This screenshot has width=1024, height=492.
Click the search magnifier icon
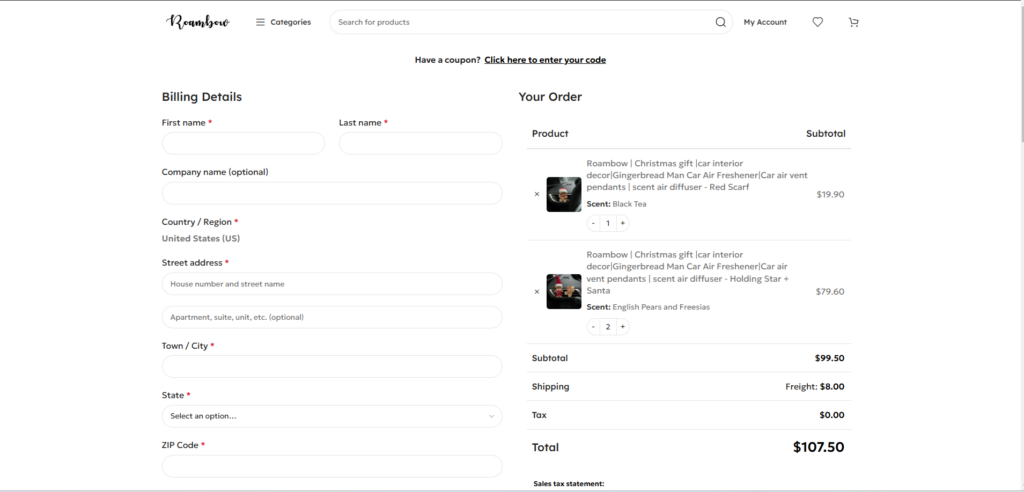pos(720,22)
